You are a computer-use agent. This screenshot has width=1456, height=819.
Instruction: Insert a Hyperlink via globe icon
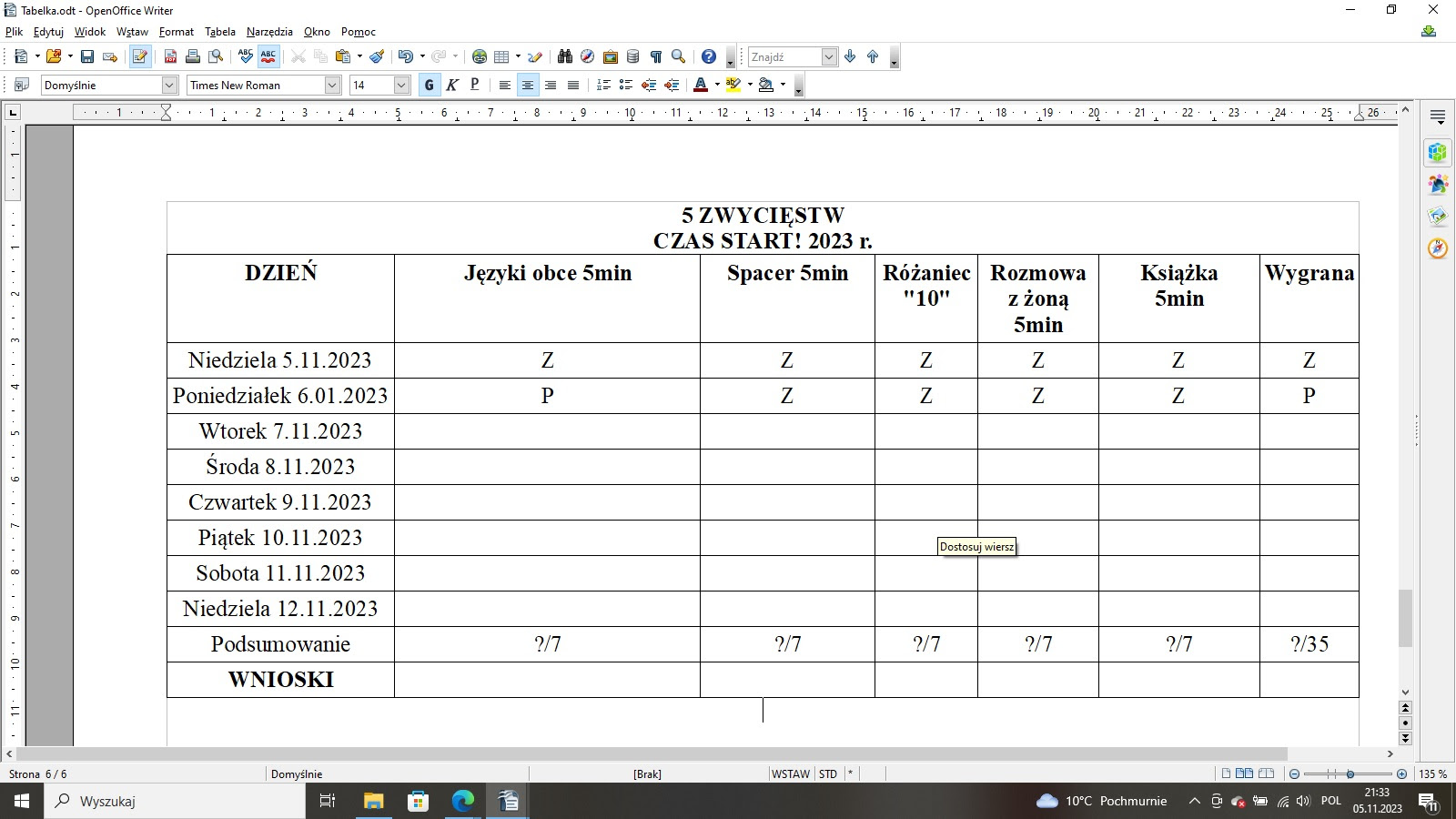tap(480, 56)
